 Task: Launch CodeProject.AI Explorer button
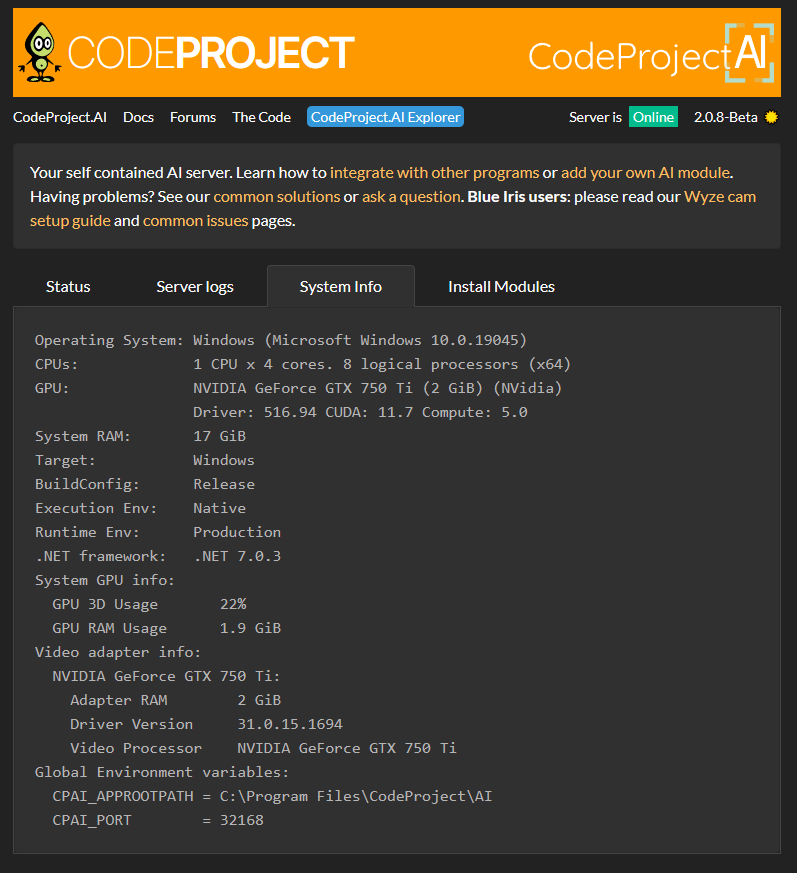tap(385, 117)
